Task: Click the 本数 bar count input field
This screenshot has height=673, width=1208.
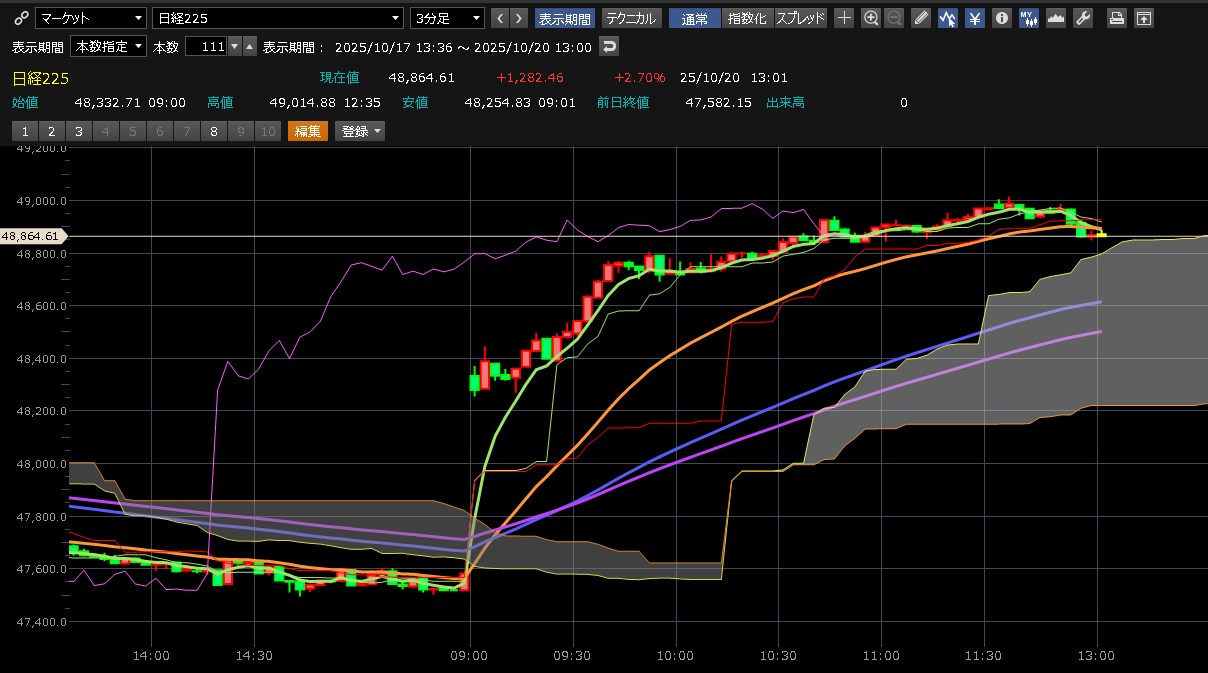Action: 206,47
